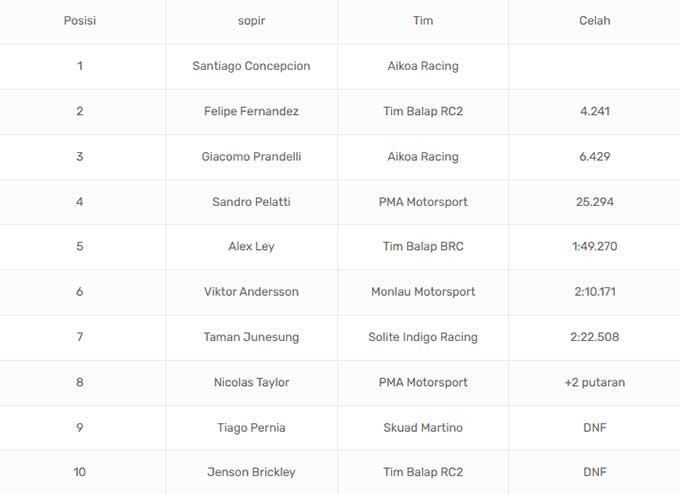Click the Skuad Martino team cell
680x494 pixels.
(423, 427)
